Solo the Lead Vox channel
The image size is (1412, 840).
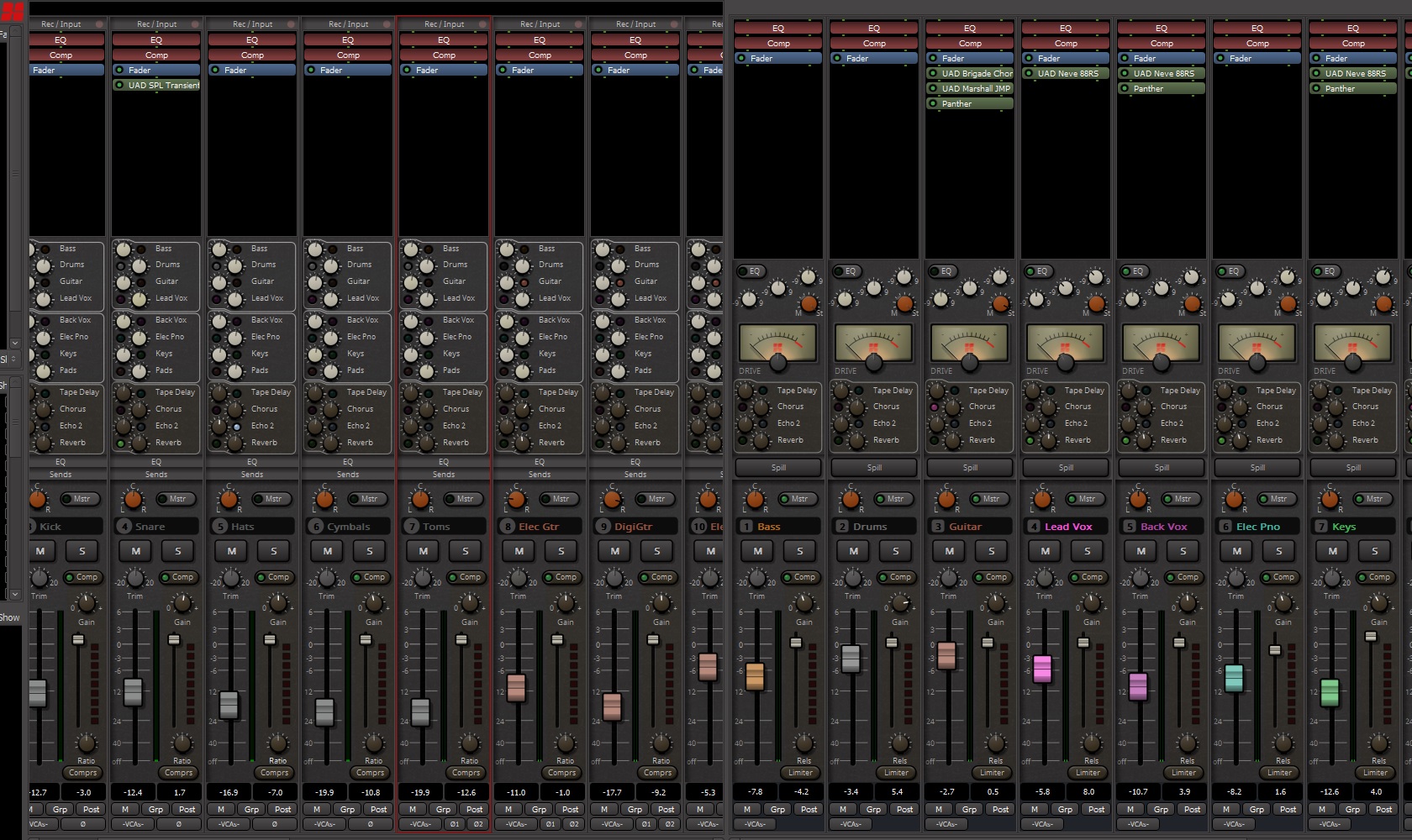point(1088,551)
